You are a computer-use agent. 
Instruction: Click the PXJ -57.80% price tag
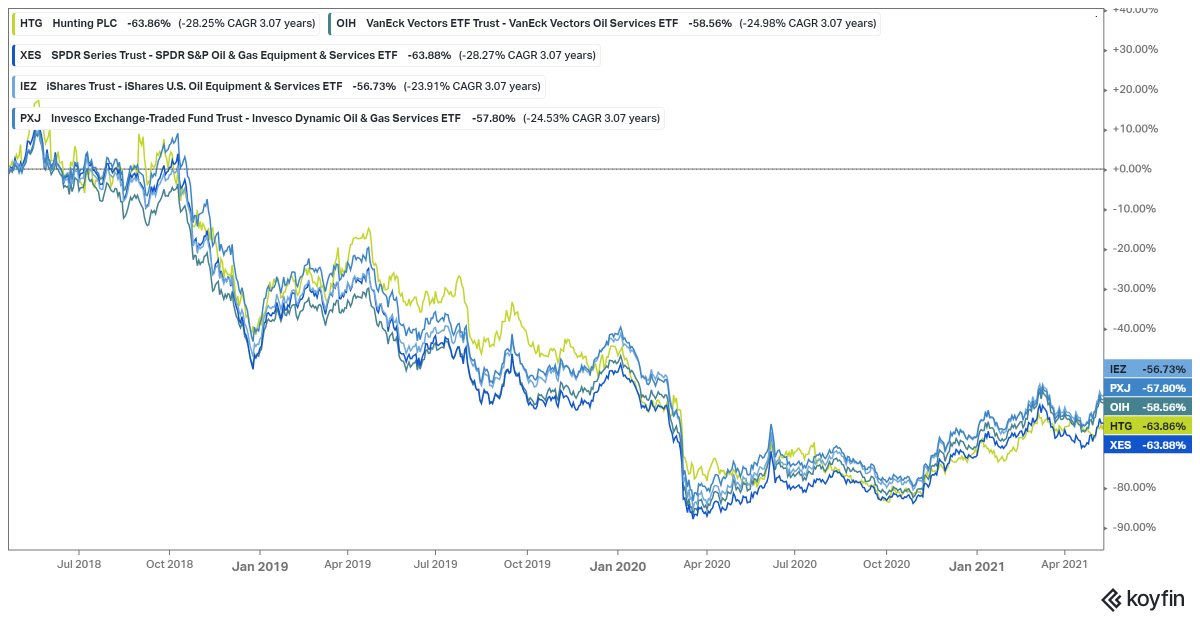coord(1148,388)
